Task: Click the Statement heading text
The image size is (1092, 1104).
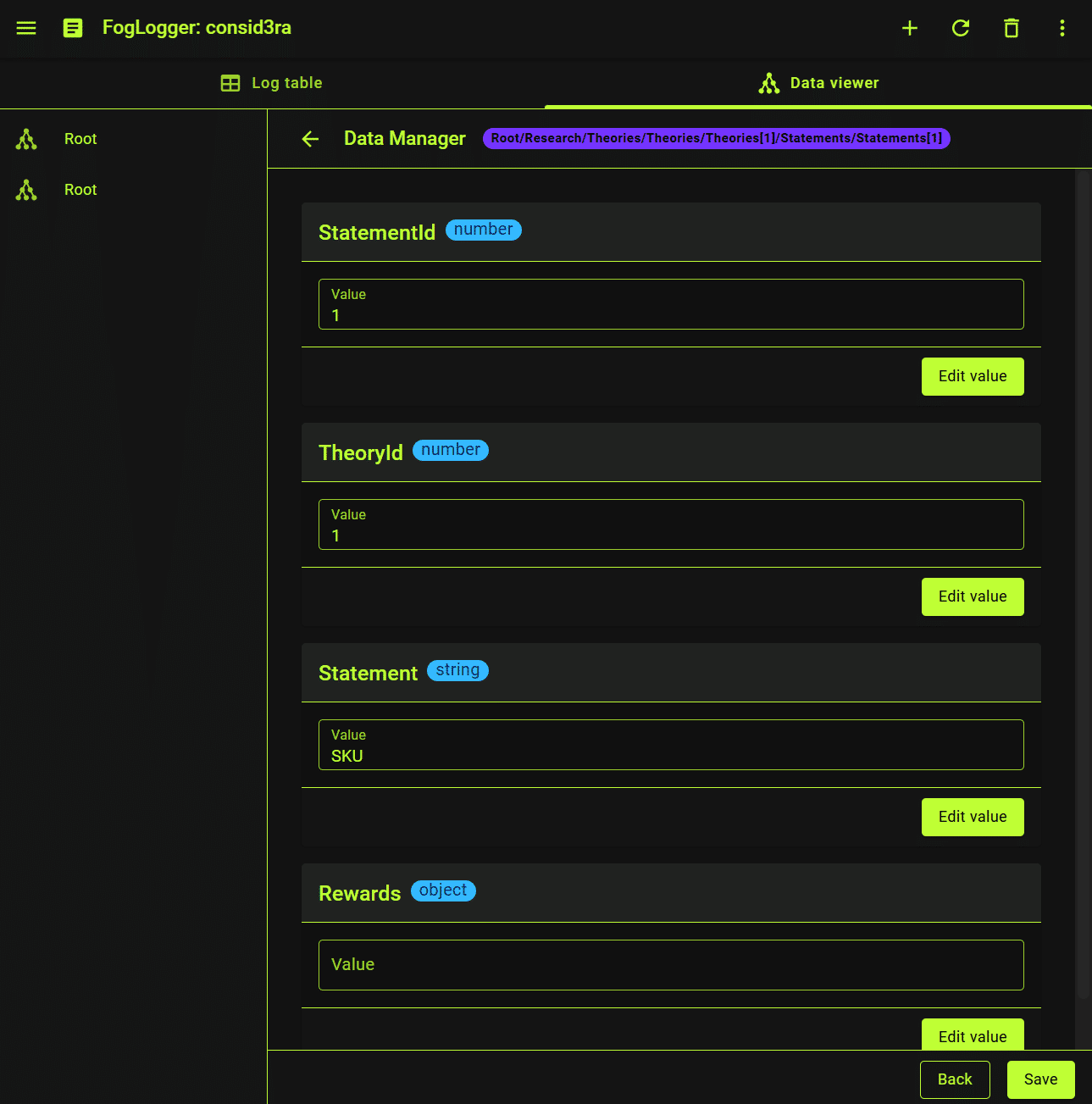Action: 368,674
